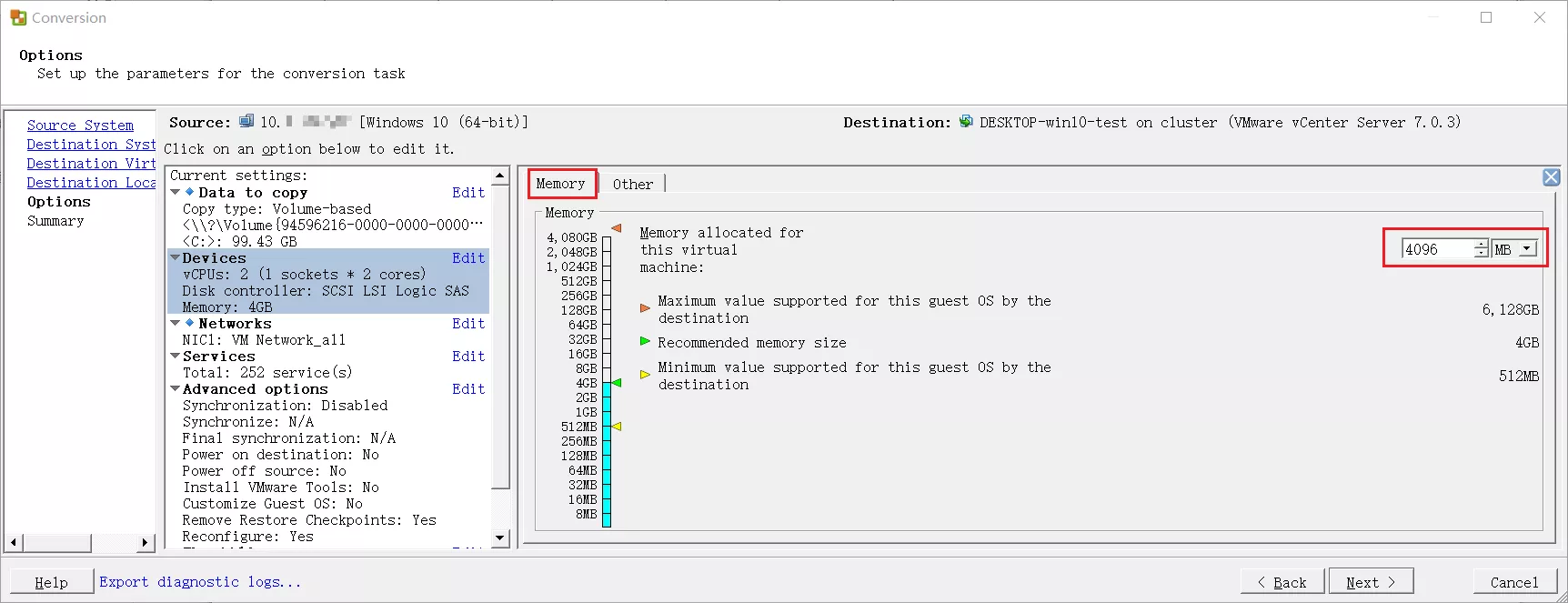1568x603 pixels.
Task: Close the Memory options pane with X icon
Action: tap(1551, 177)
